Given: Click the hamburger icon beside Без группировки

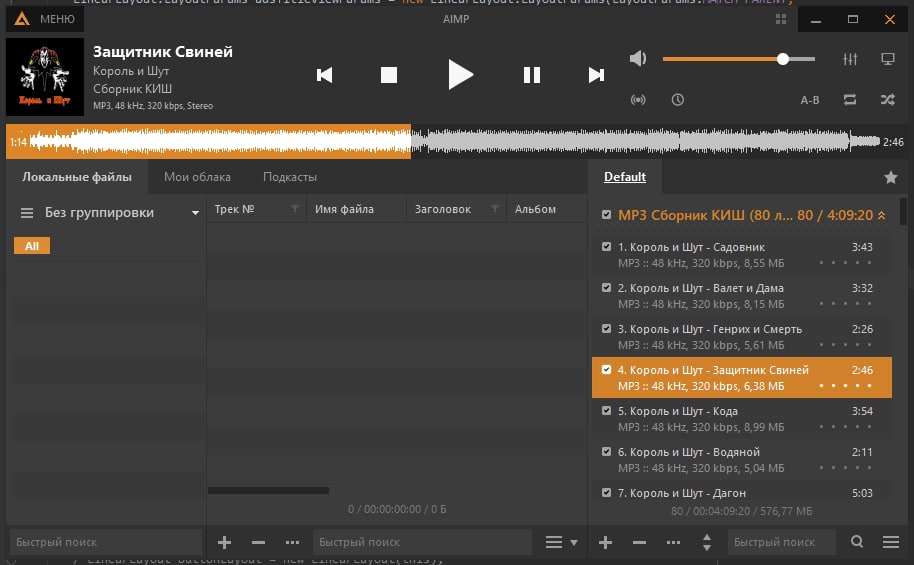Looking at the screenshot, I should 27,213.
